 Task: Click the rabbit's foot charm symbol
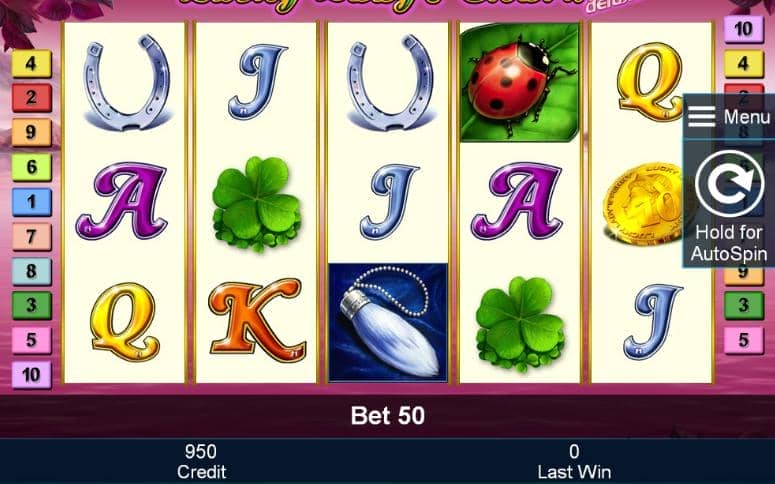click(x=388, y=322)
